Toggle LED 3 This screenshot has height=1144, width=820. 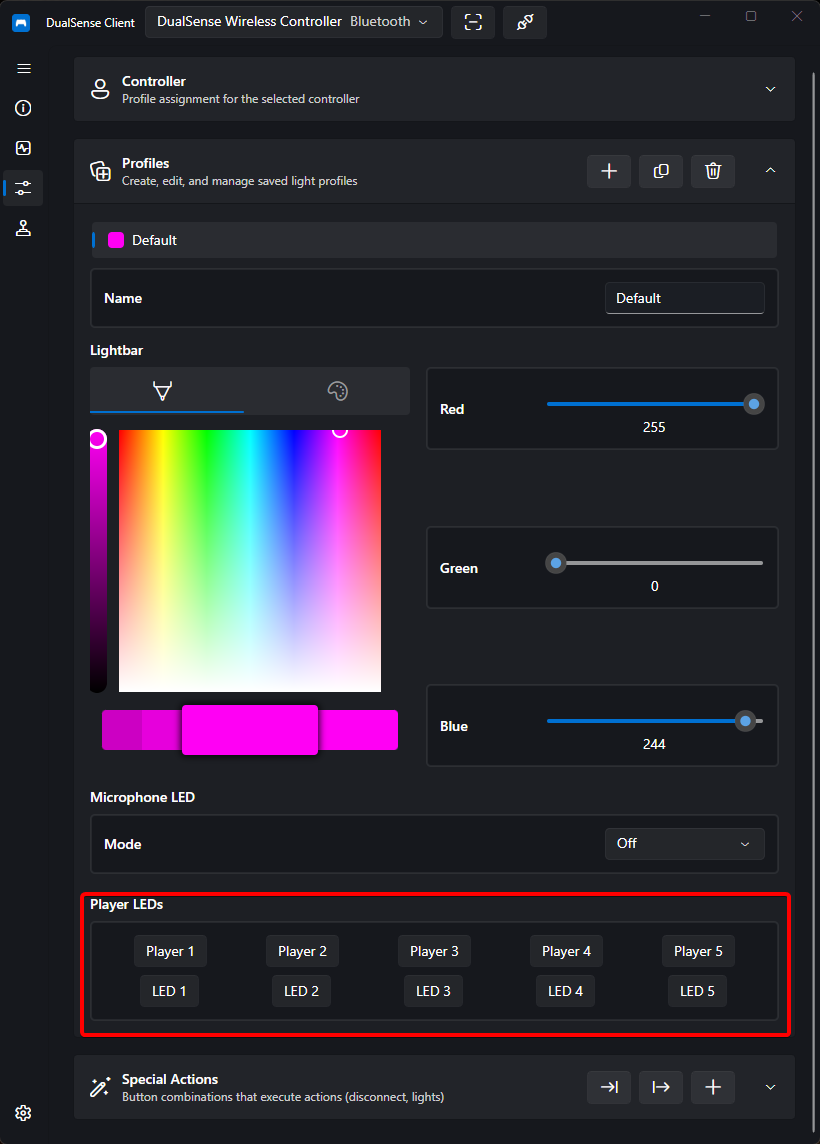point(433,991)
